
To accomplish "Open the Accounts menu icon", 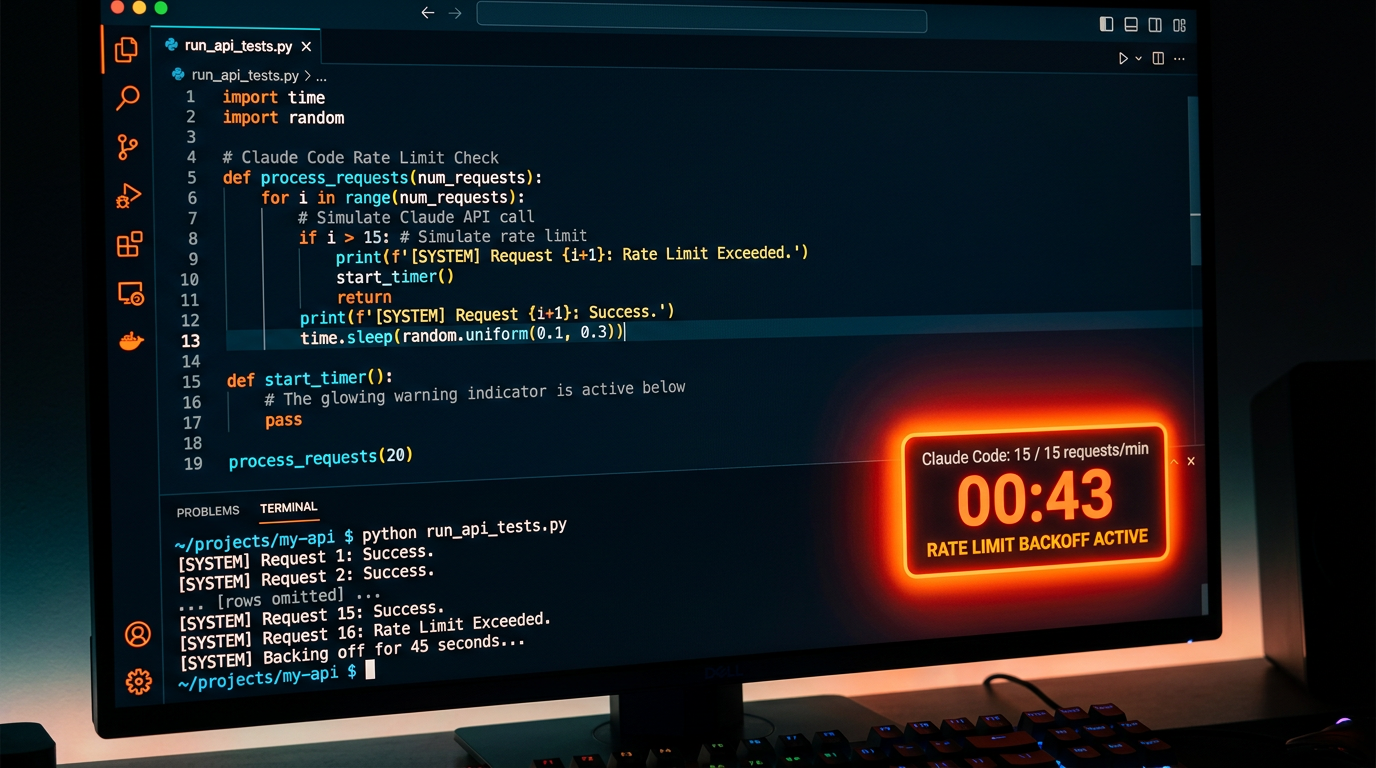I will pos(137,634).
